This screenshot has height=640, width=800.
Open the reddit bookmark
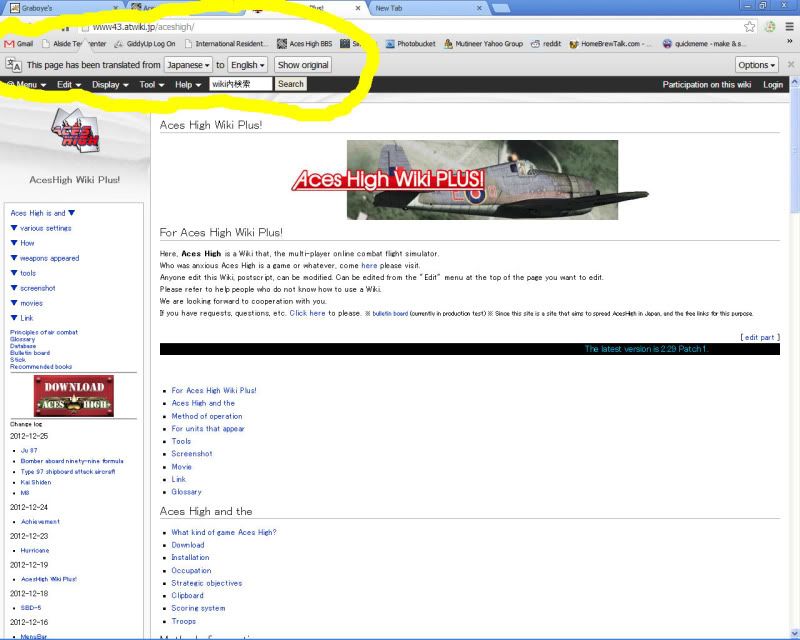546,44
